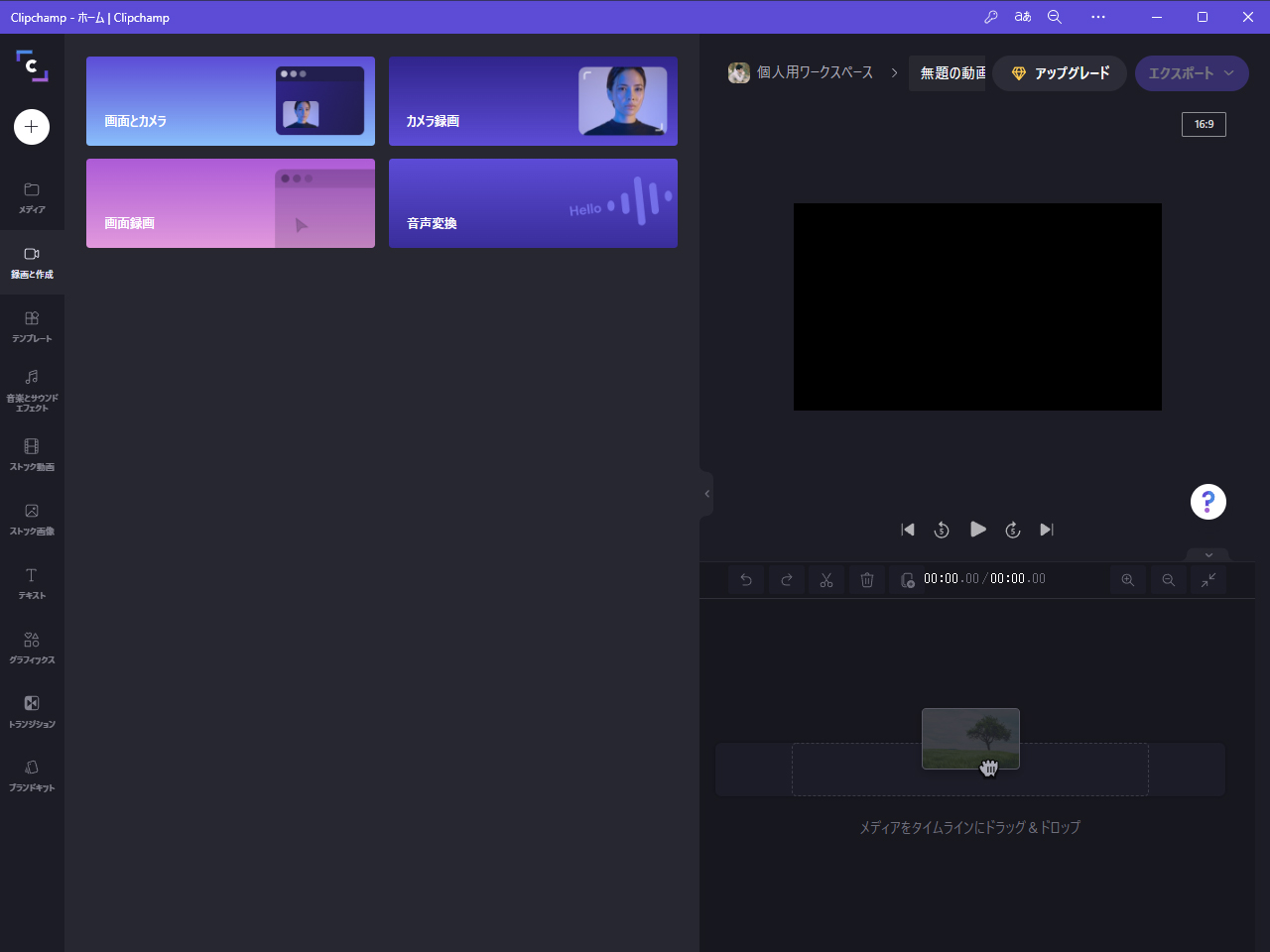Open the グラフィックス panel

32,649
